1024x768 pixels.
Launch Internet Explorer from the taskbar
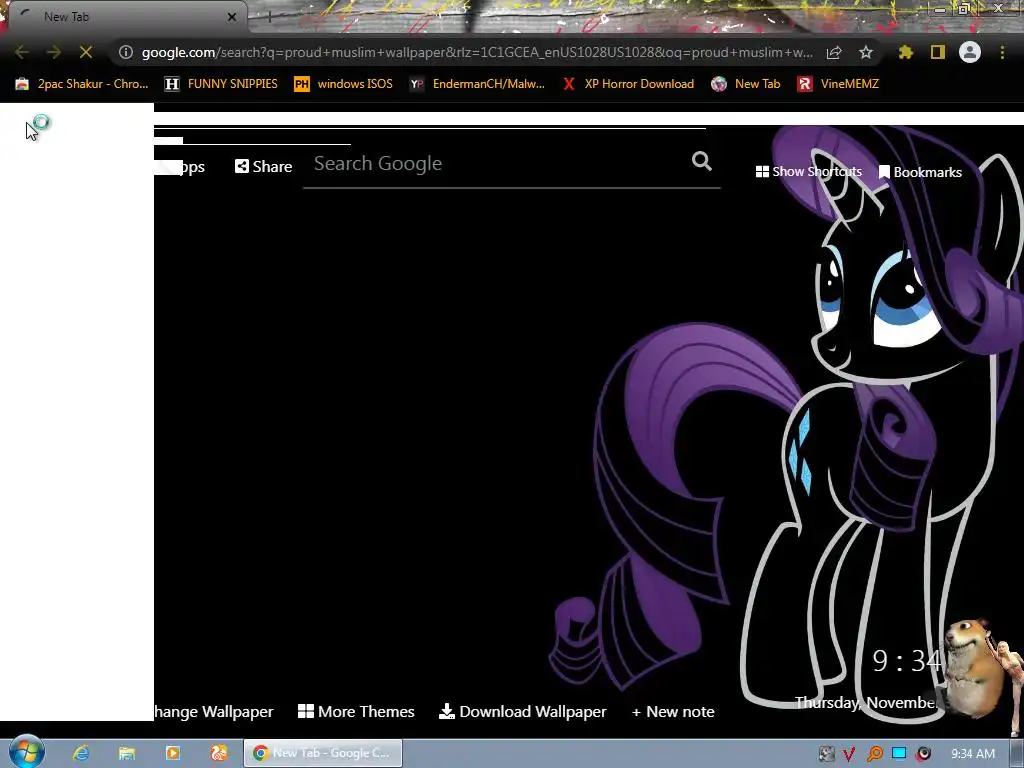tap(81, 753)
